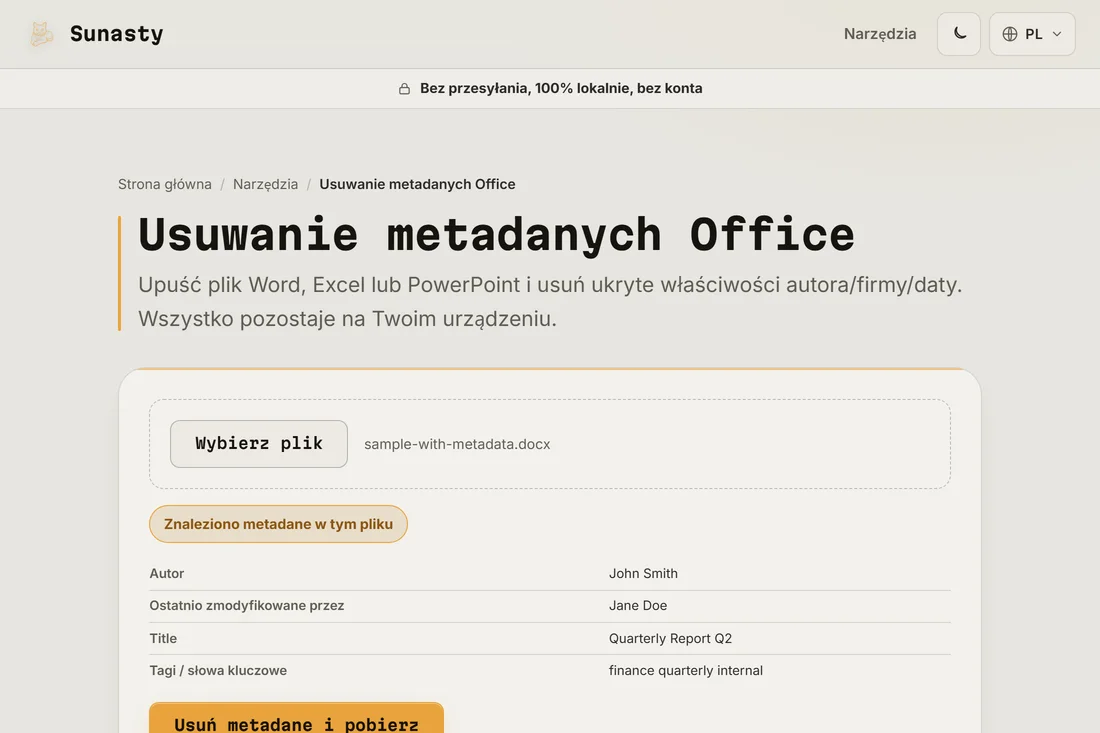Click the globe icon in language selector
This screenshot has width=1100, height=733.
[1010, 34]
